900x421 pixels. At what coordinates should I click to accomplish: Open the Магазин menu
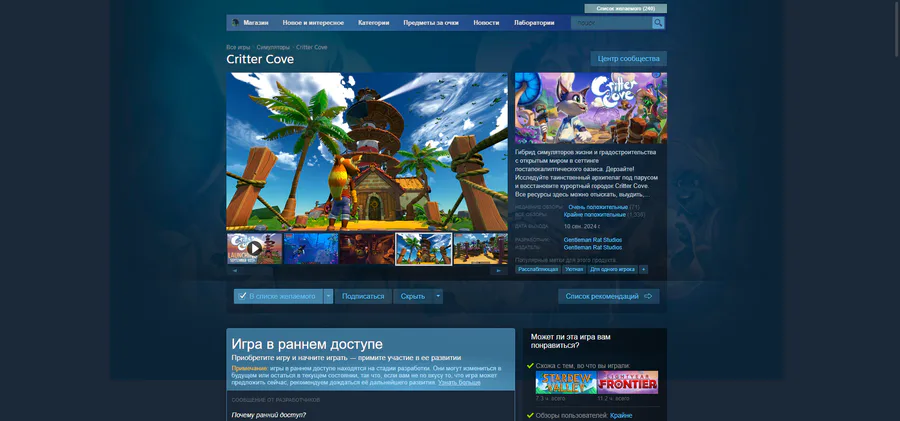tap(255, 23)
